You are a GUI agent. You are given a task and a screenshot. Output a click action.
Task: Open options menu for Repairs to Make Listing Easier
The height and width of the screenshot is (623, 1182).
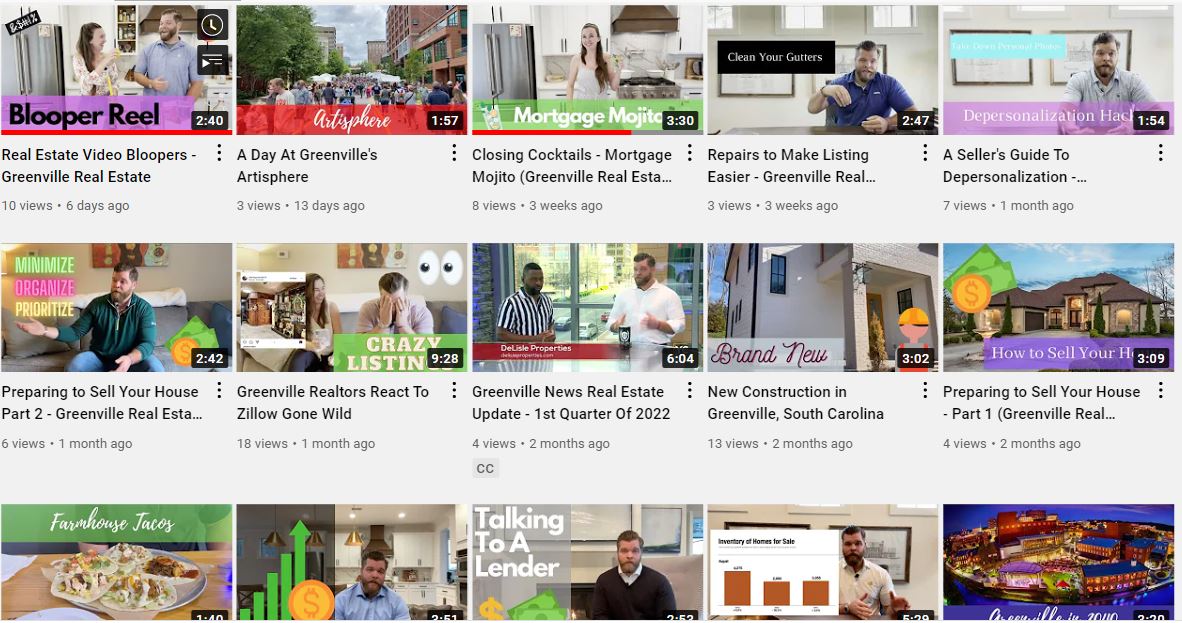coord(925,153)
